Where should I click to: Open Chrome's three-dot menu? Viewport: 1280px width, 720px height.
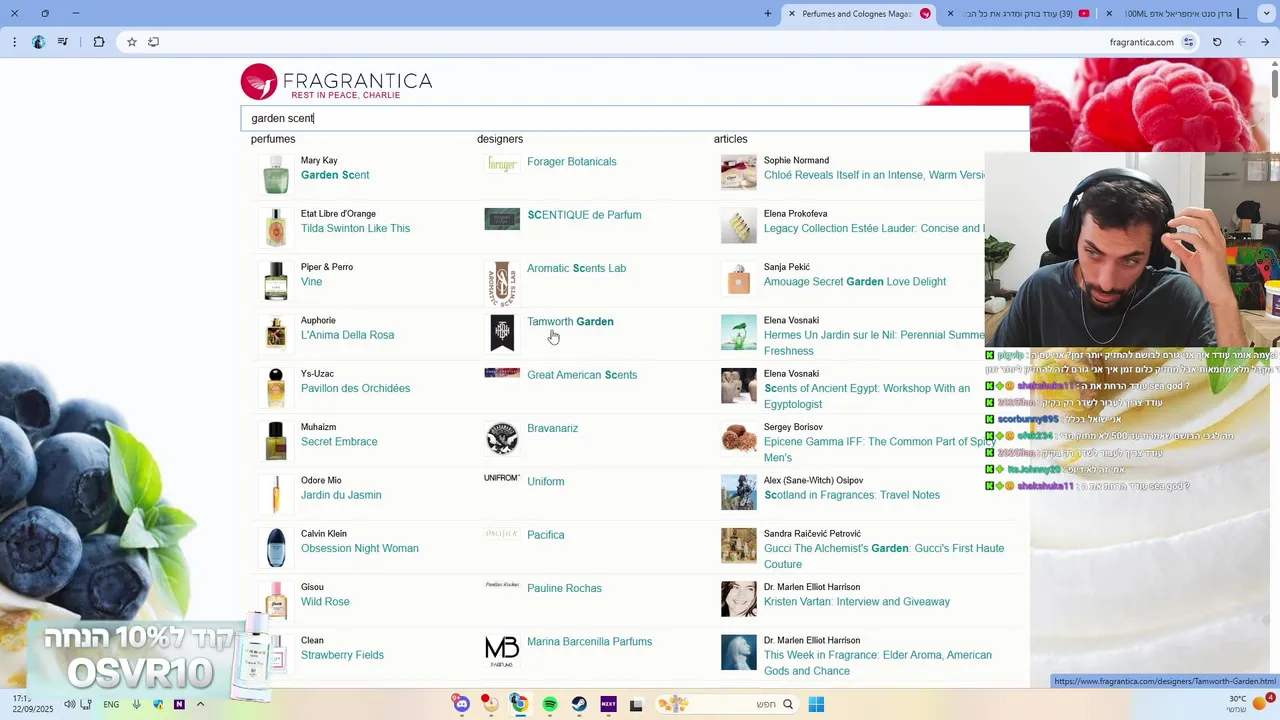coord(14,42)
